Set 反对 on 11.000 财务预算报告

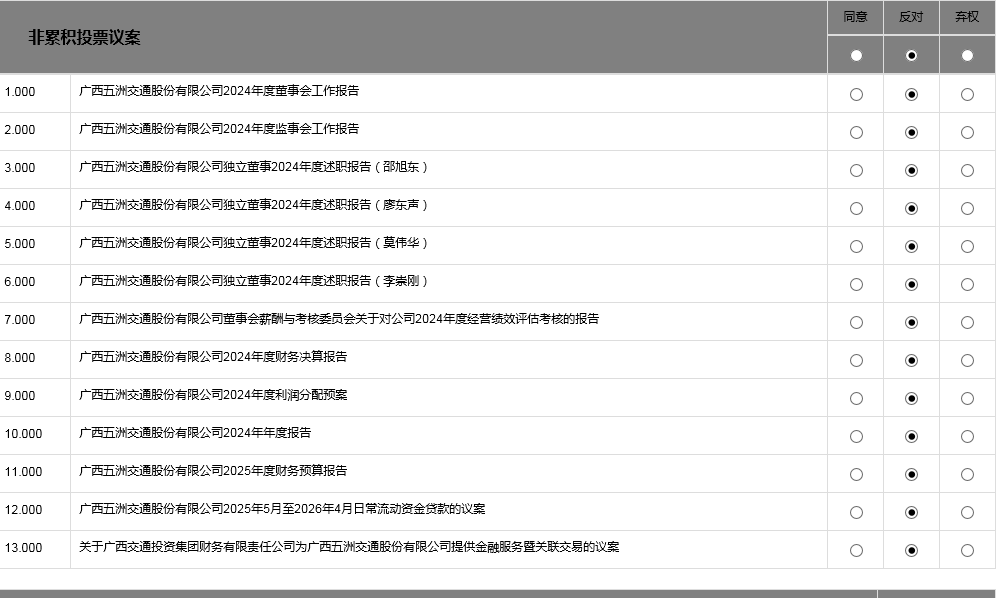click(911, 475)
